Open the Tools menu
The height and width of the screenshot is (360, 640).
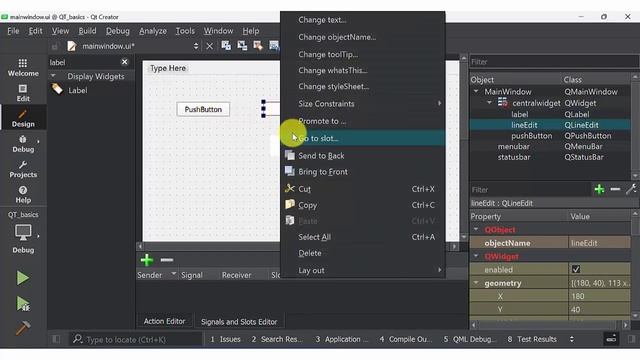[x=185, y=31]
